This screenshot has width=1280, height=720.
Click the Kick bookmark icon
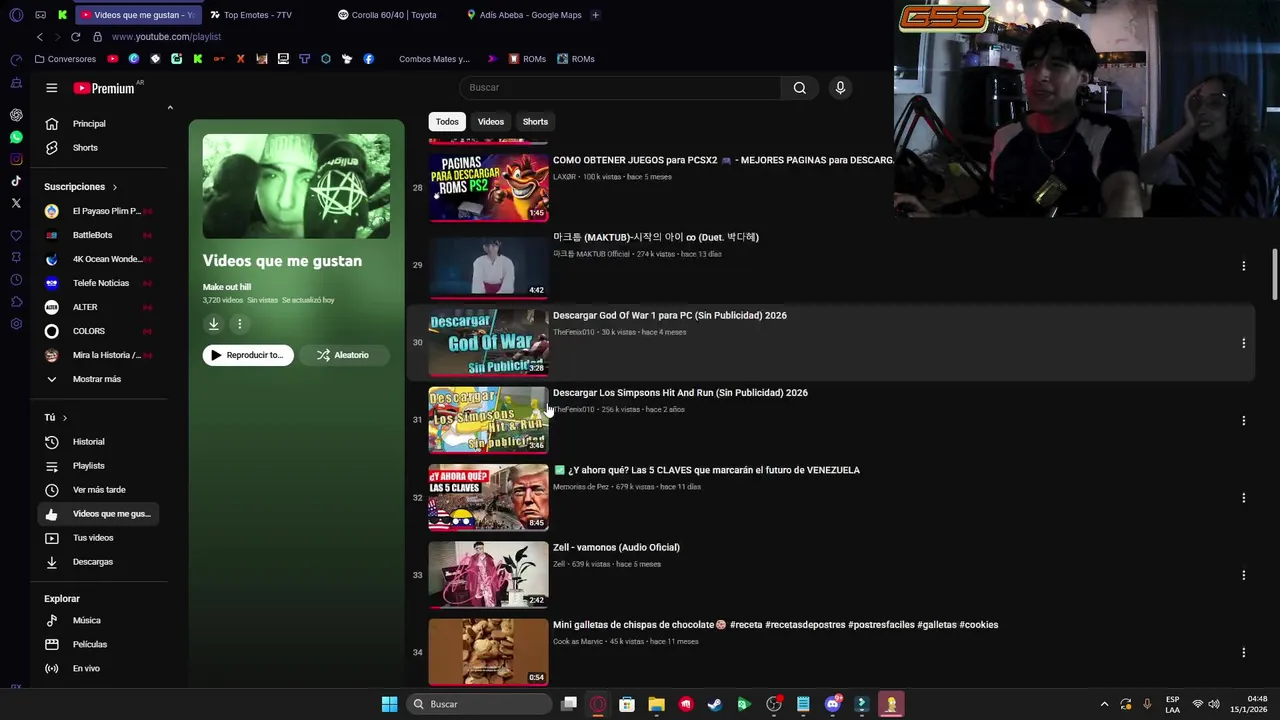(x=198, y=59)
